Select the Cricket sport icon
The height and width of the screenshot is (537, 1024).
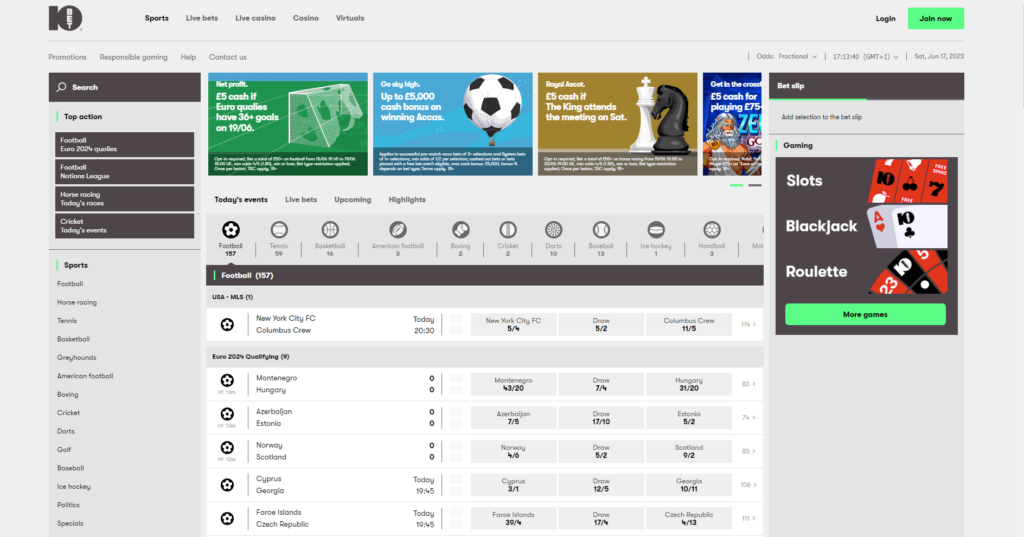[508, 230]
